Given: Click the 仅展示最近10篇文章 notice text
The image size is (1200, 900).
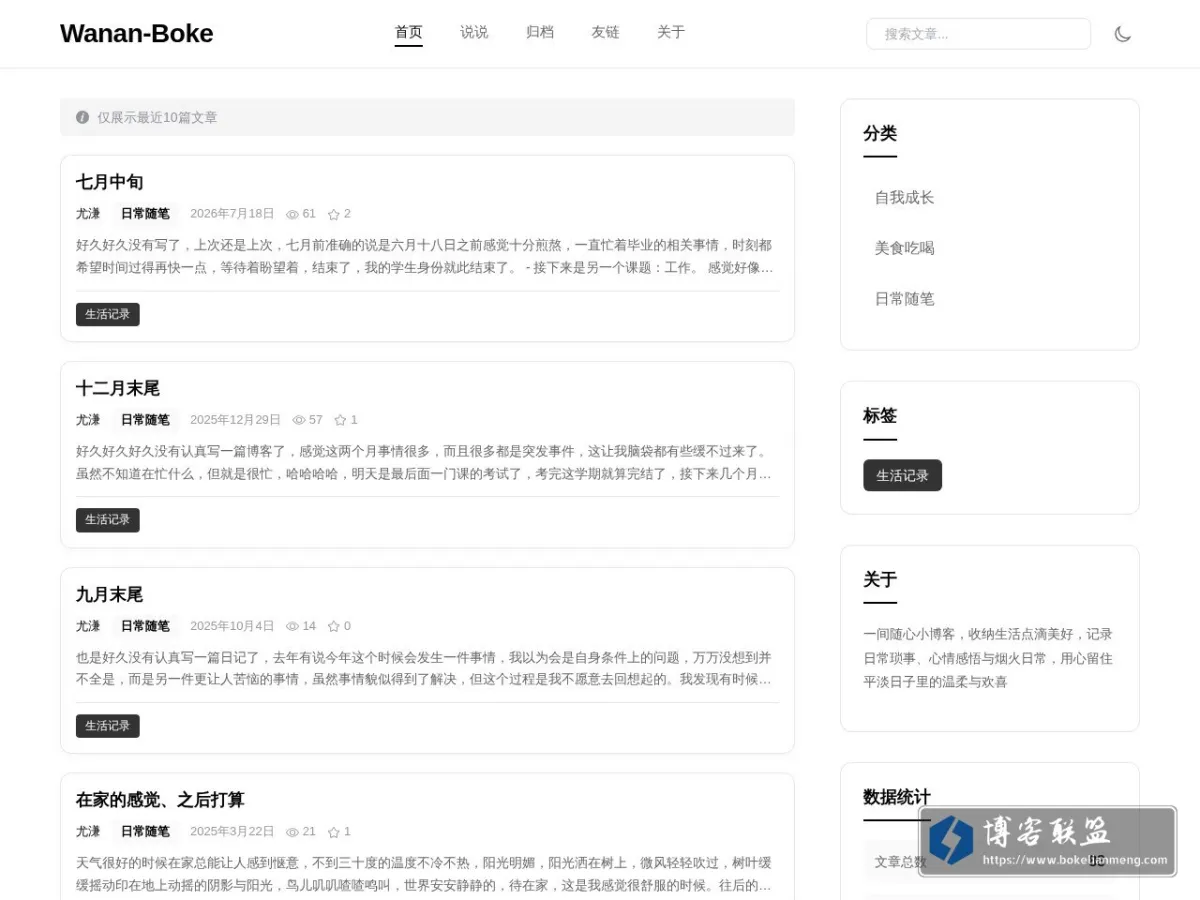Looking at the screenshot, I should pos(157,117).
